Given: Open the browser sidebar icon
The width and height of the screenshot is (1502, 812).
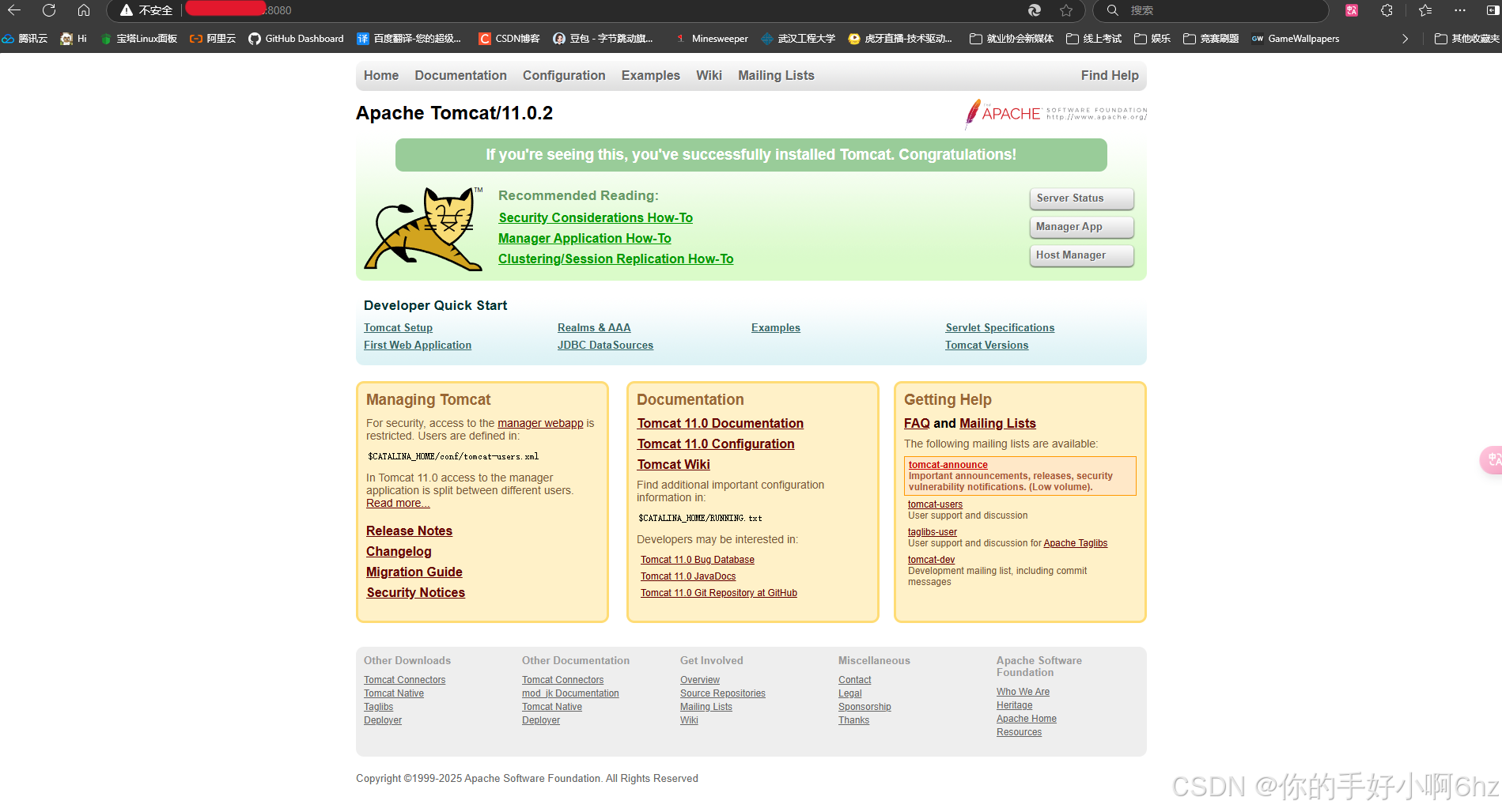Looking at the screenshot, I should point(1493,10).
